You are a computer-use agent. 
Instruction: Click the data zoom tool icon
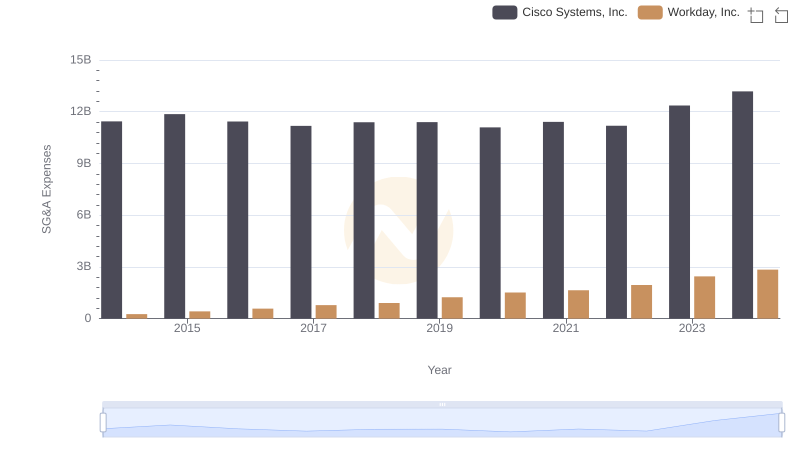pos(756,15)
